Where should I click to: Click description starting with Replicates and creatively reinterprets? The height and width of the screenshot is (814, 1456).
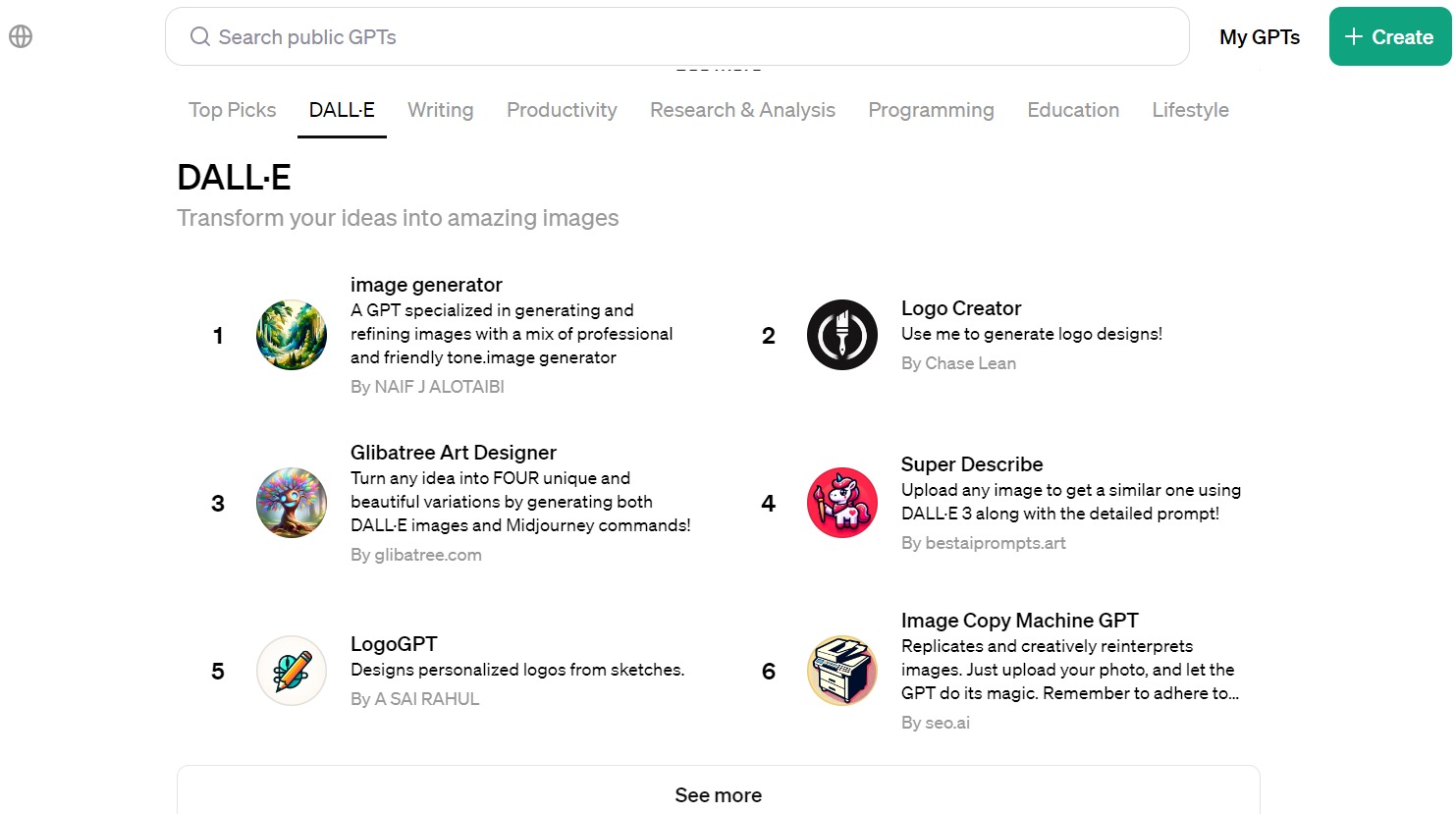[1070, 670]
